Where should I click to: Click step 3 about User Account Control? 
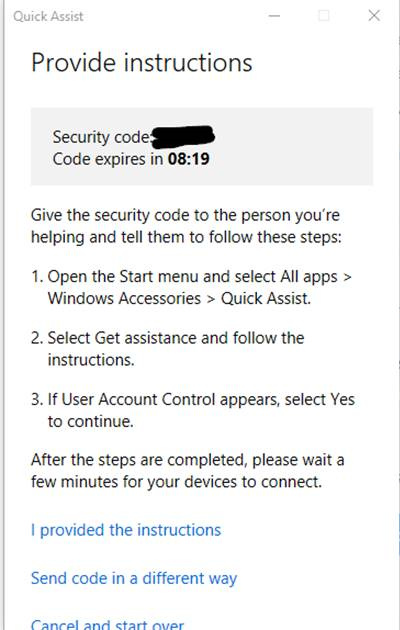pyautogui.click(x=193, y=410)
